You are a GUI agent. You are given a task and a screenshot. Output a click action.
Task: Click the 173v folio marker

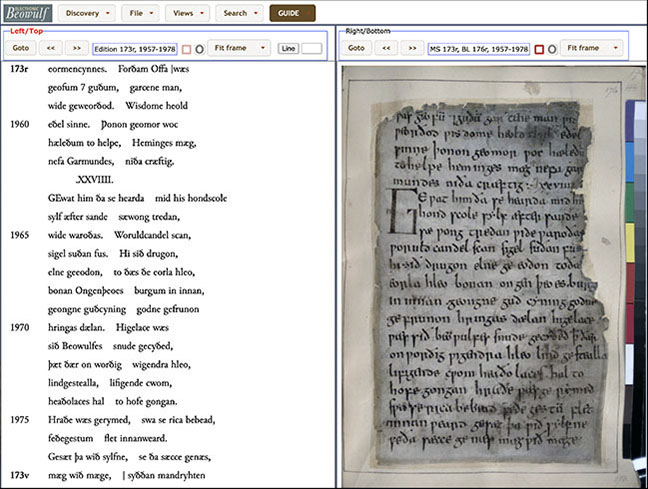pyautogui.click(x=19, y=475)
